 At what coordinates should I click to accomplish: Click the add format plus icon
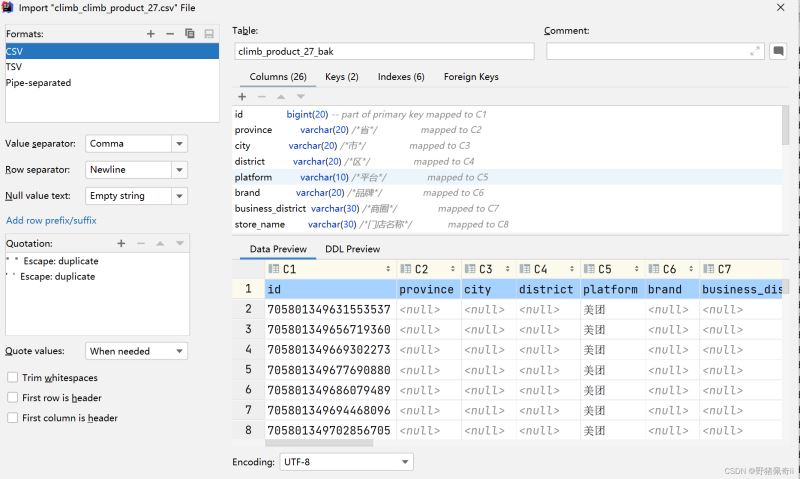(x=151, y=34)
